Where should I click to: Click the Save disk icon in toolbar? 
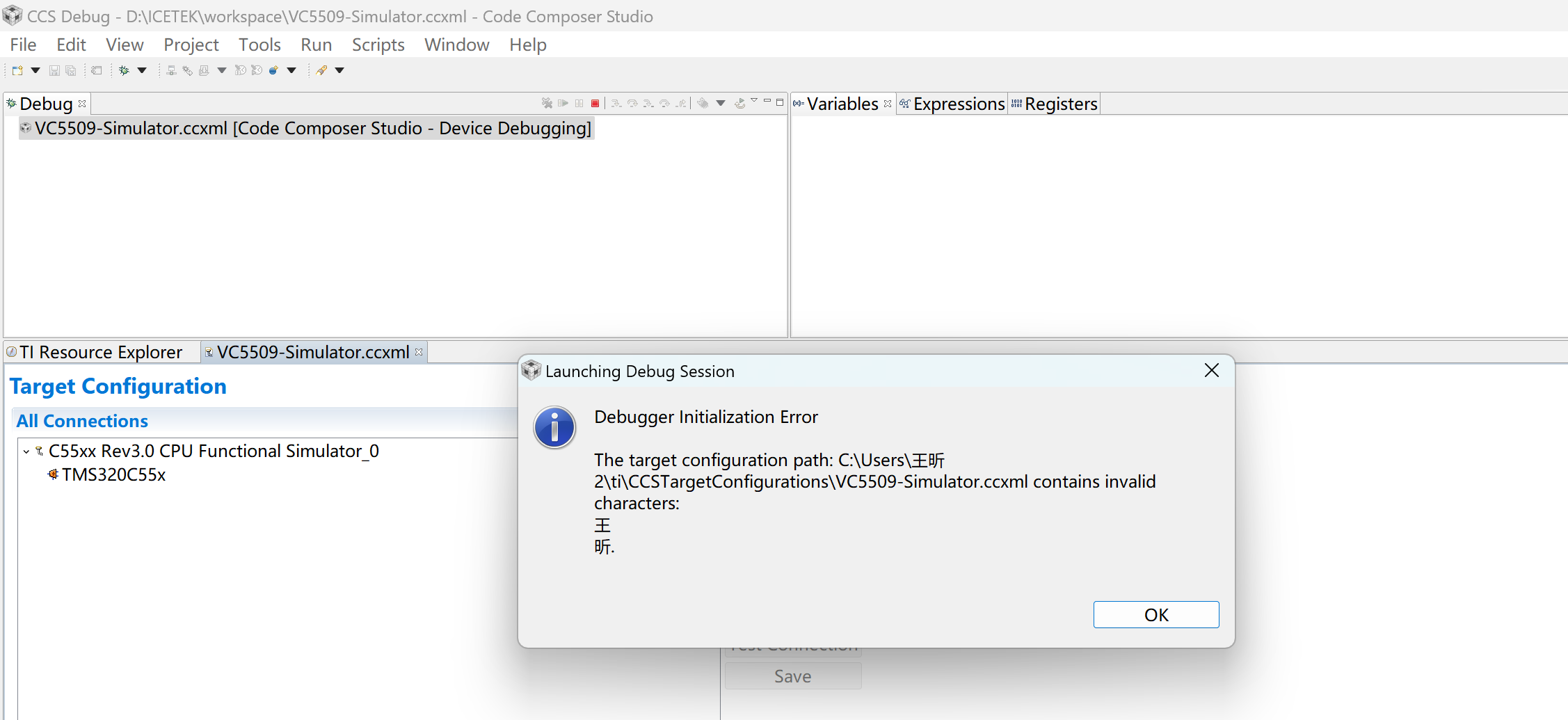tap(54, 70)
